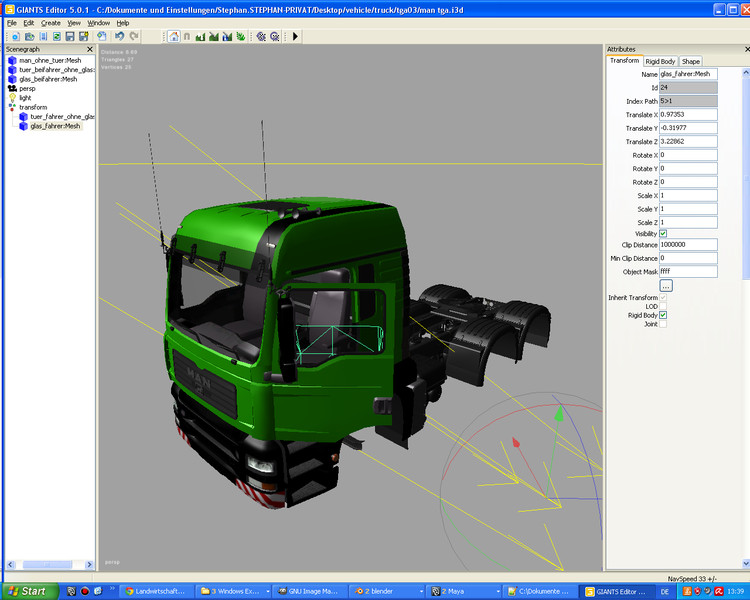Select man_ohne_tuer:Mesh cube icon
The height and width of the screenshot is (600, 750).
click(x=12, y=60)
